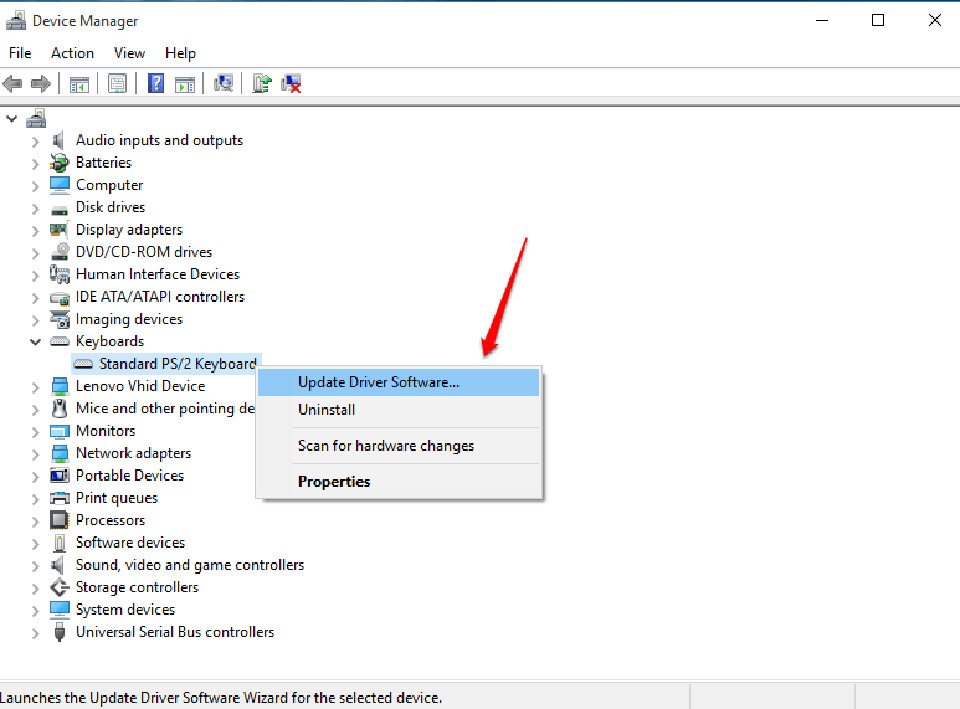Click Scan for hardware changes context option
The image size is (960, 709).
385,445
